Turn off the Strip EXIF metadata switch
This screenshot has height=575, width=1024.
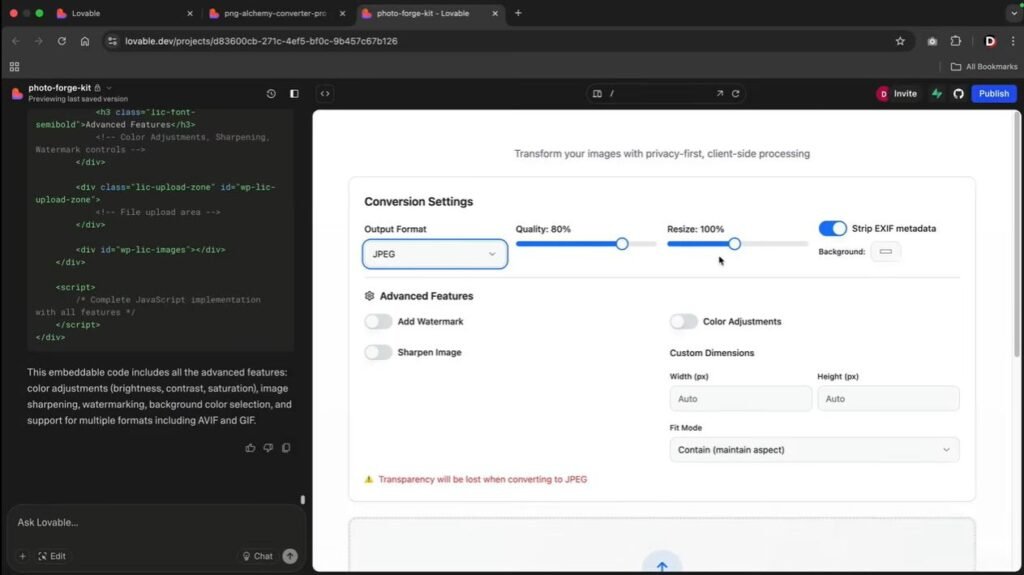(x=833, y=229)
